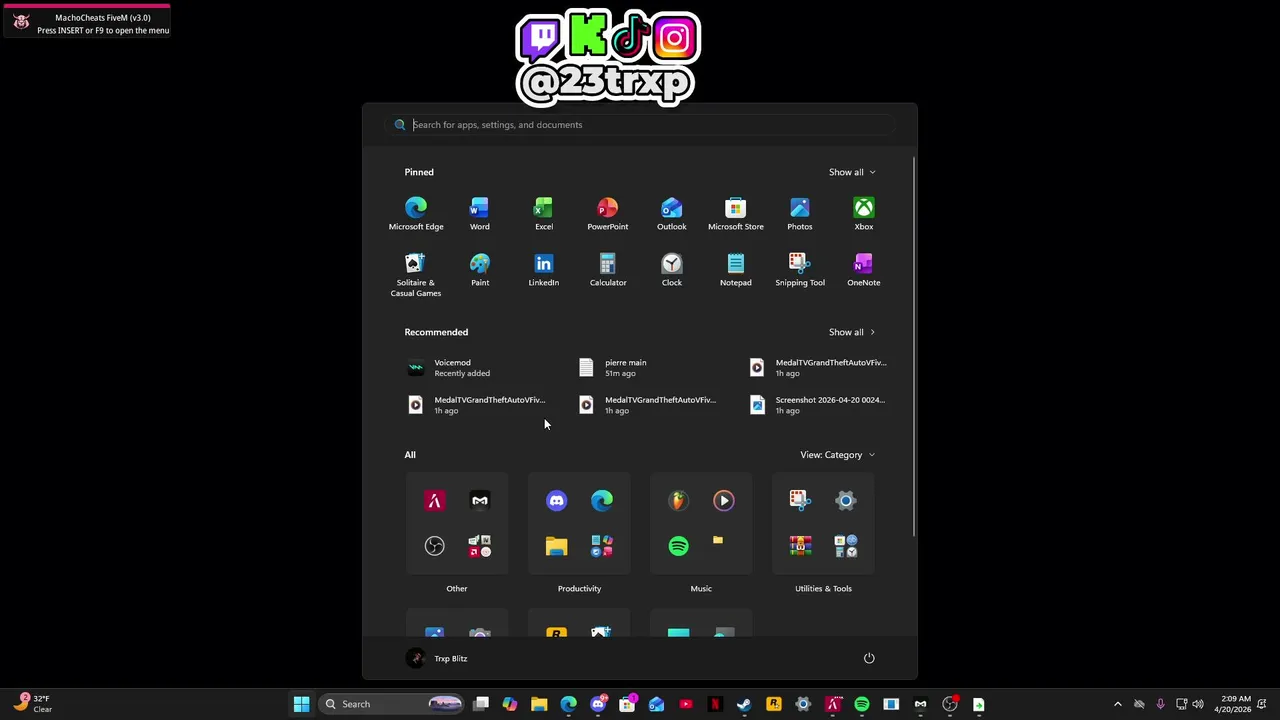This screenshot has width=1280, height=720.
Task: Click the taskbar Search box
Action: [393, 704]
